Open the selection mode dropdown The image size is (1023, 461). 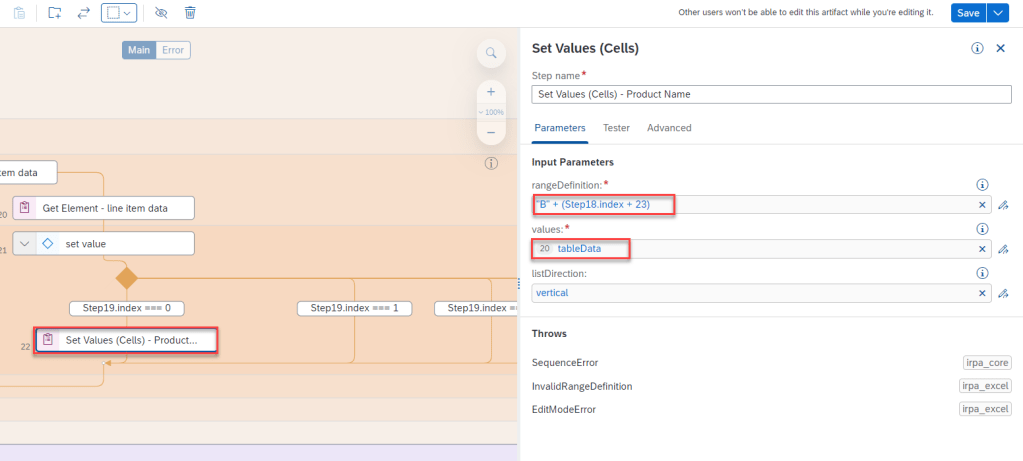pos(119,13)
